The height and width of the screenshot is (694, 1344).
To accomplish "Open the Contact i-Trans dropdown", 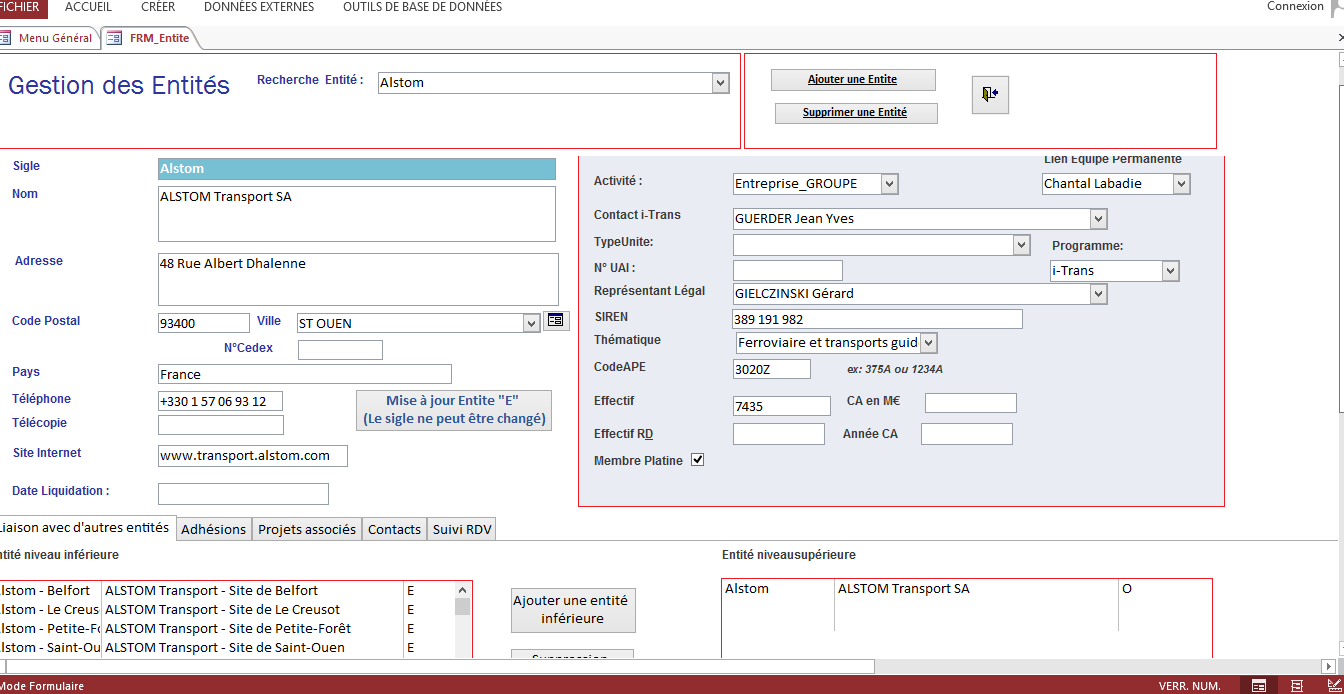I will (x=1099, y=219).
